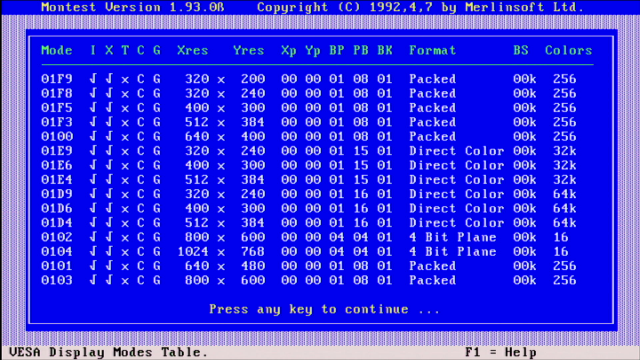640x360 pixels.
Task: Click the Yres column header
Action: [249, 50]
